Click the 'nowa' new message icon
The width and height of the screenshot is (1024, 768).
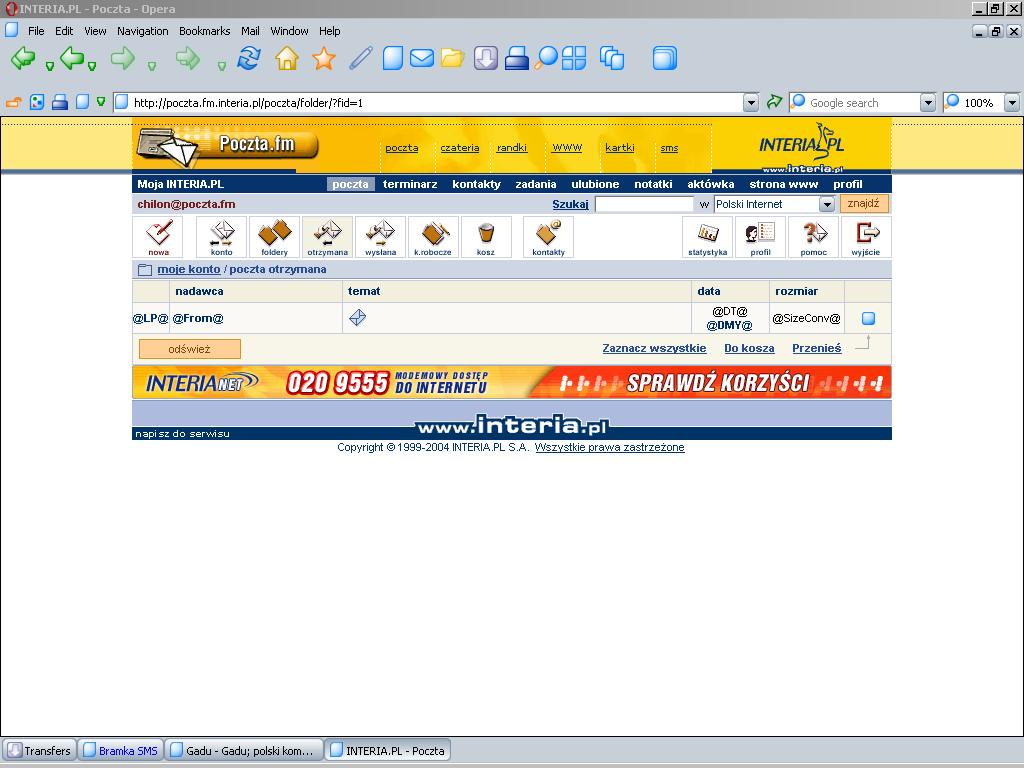(x=158, y=237)
